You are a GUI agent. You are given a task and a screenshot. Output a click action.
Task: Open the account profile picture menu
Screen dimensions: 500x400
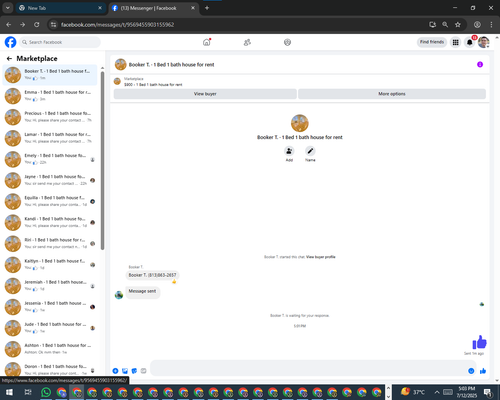(484, 42)
